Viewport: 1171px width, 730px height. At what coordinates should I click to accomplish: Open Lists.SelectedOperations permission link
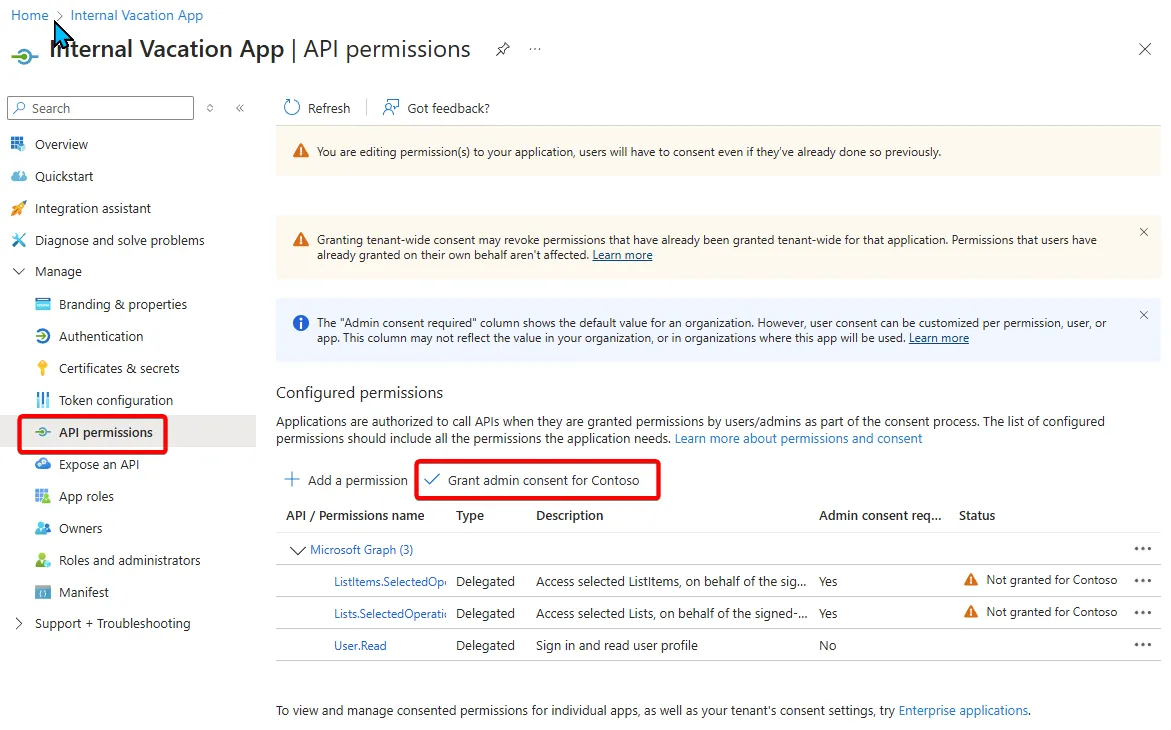[390, 613]
